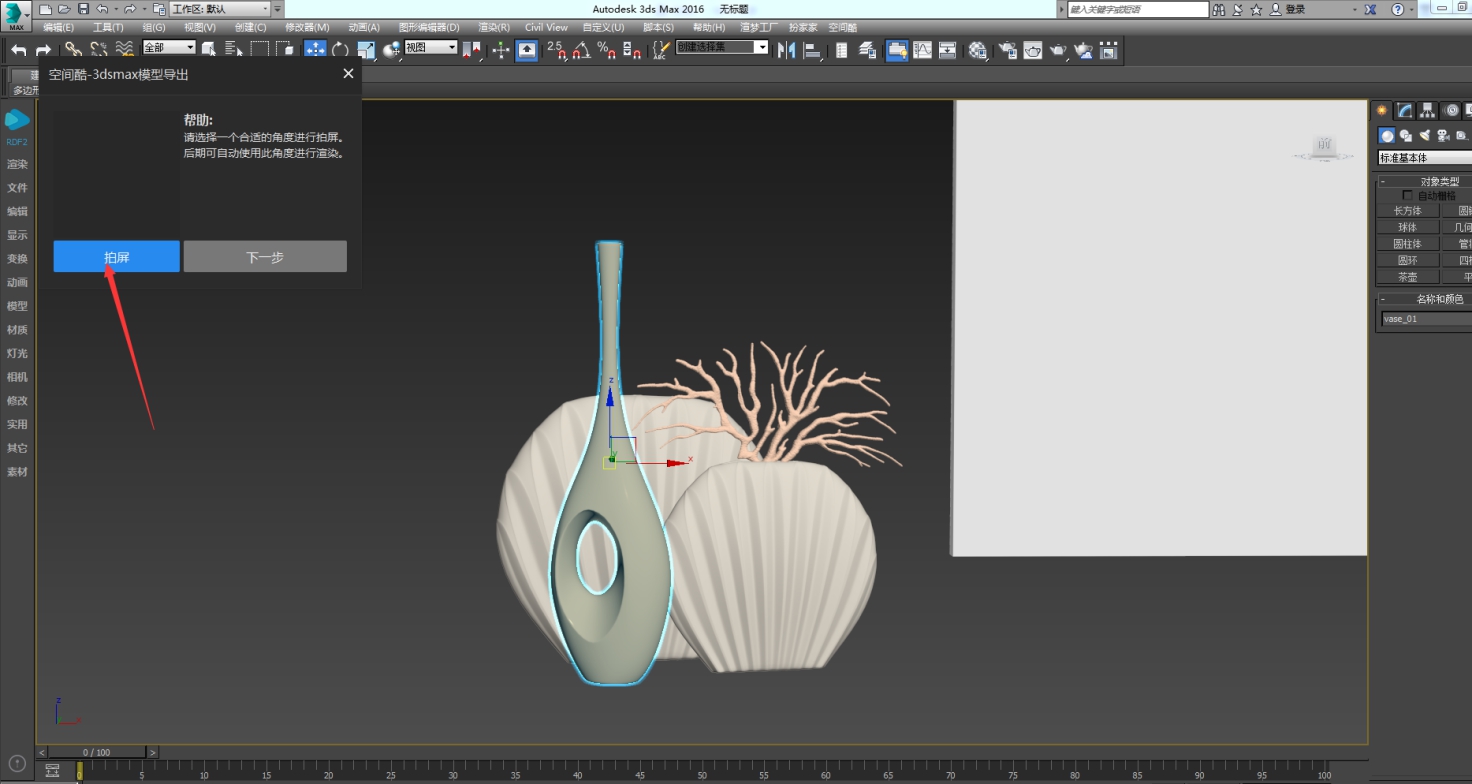The image size is (1472, 784).
Task: Click the 下一步 button
Action: coord(265,256)
